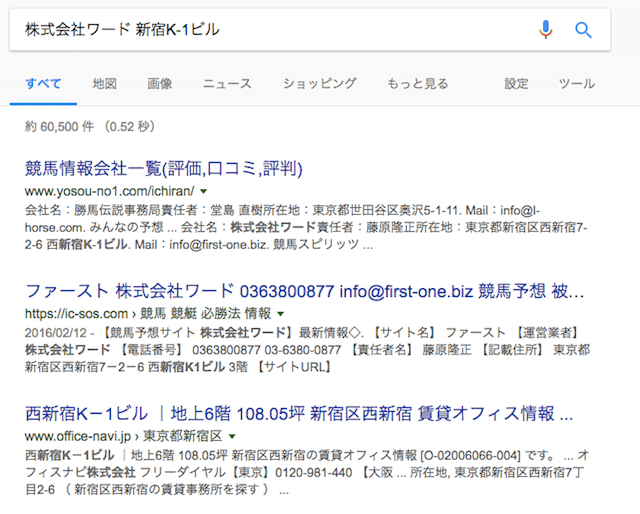Expand the dropdown arrow beside the ic-sos.com URL
Image resolution: width=640 pixels, height=514 pixels.
pos(280,314)
